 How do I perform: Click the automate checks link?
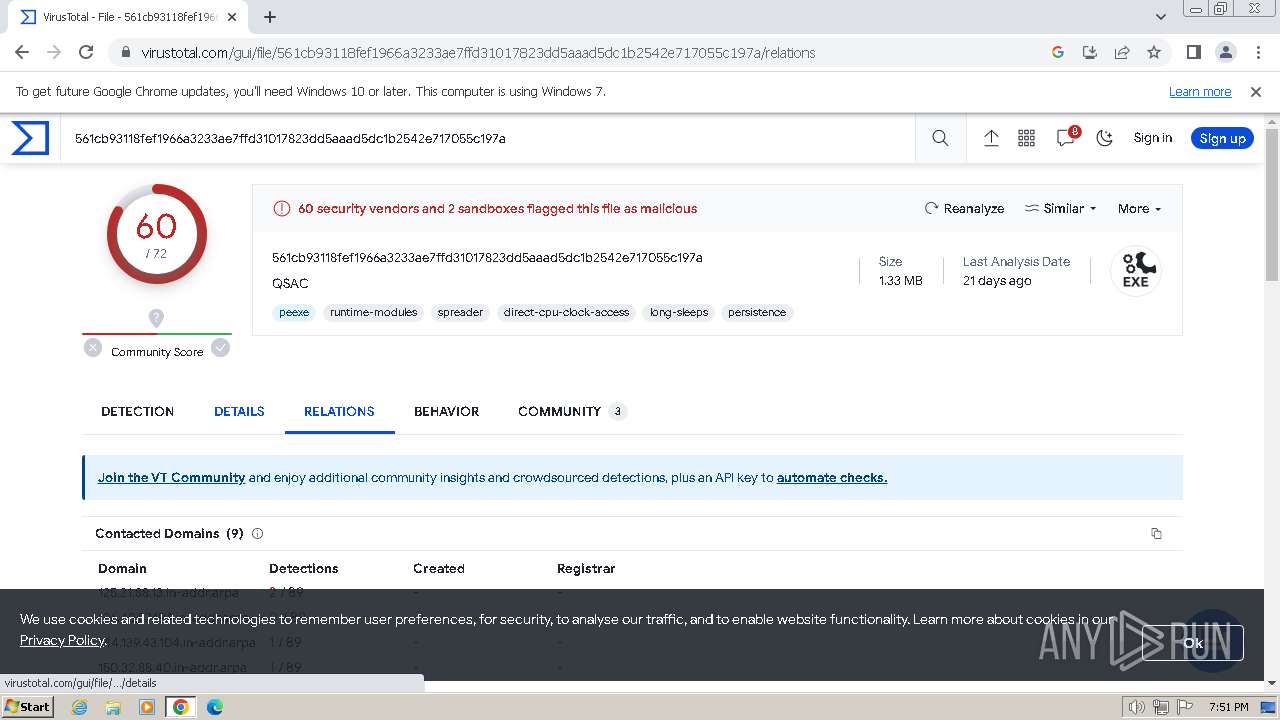(x=832, y=478)
